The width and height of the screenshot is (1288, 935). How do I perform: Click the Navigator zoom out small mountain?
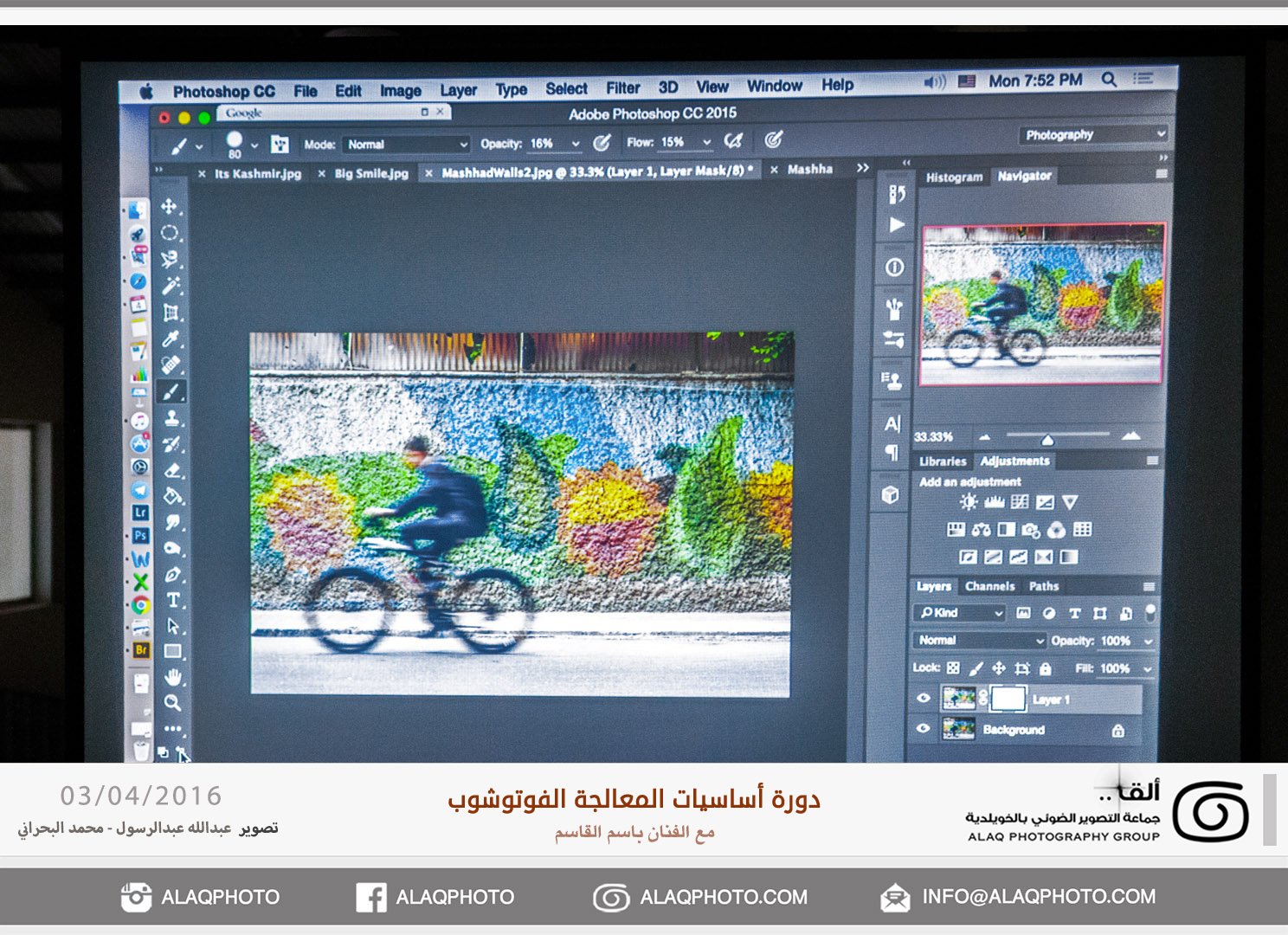(x=984, y=437)
